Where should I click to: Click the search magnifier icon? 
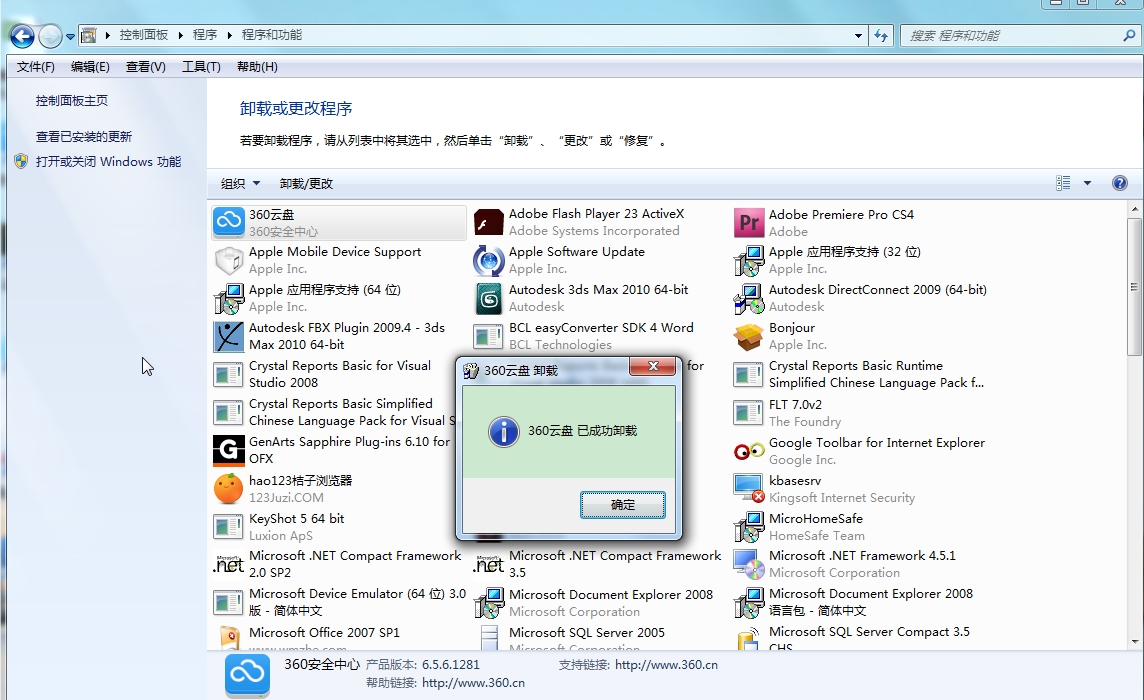click(x=1129, y=35)
